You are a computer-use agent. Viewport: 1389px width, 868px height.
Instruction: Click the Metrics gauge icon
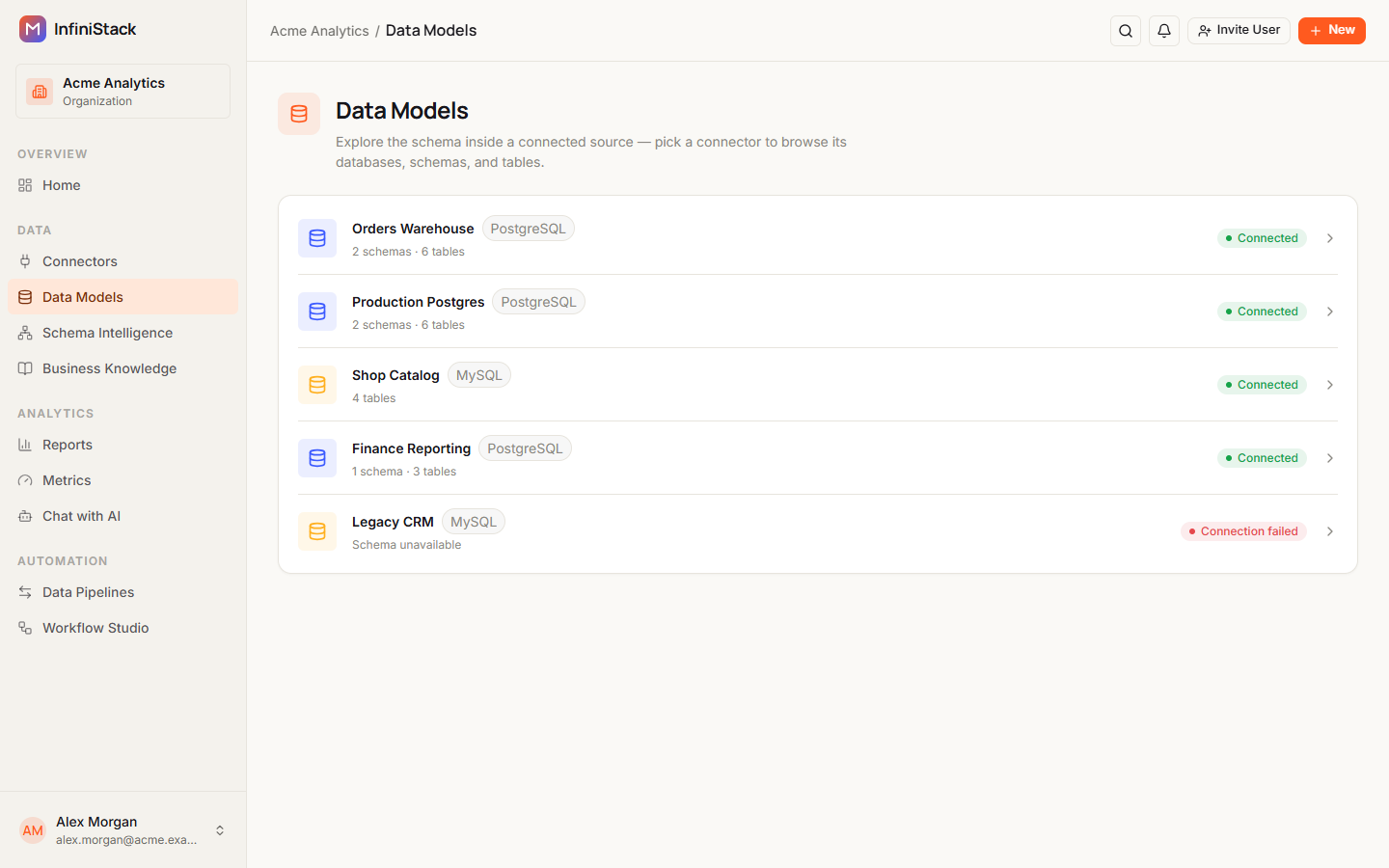(x=25, y=480)
